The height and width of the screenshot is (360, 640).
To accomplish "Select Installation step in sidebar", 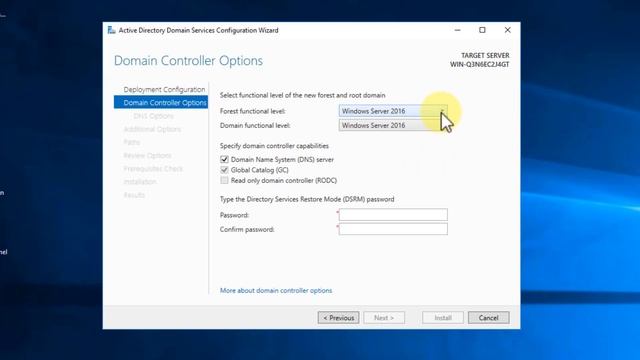I will [140, 182].
